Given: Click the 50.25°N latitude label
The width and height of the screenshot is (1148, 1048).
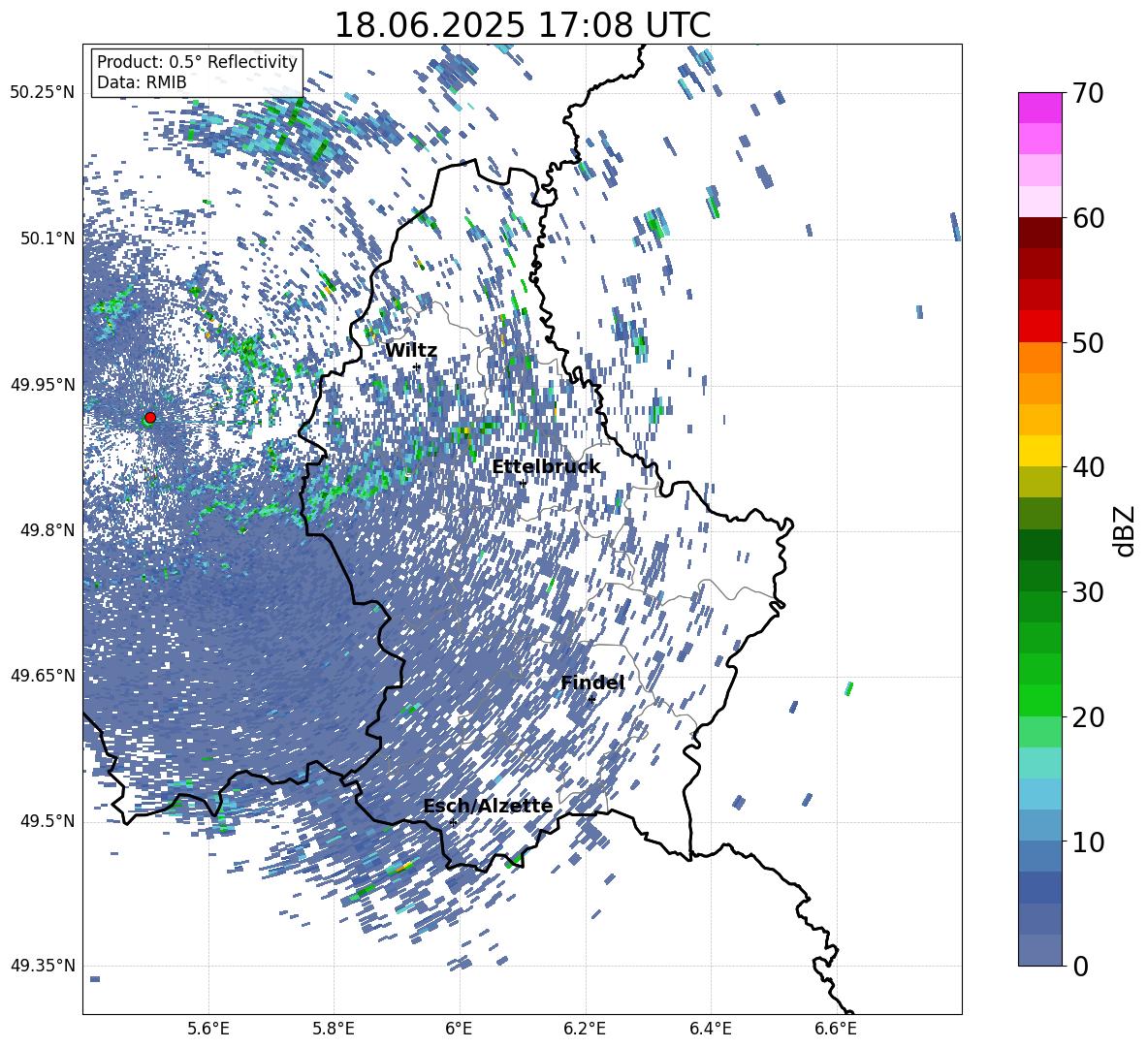Looking at the screenshot, I should point(44,93).
